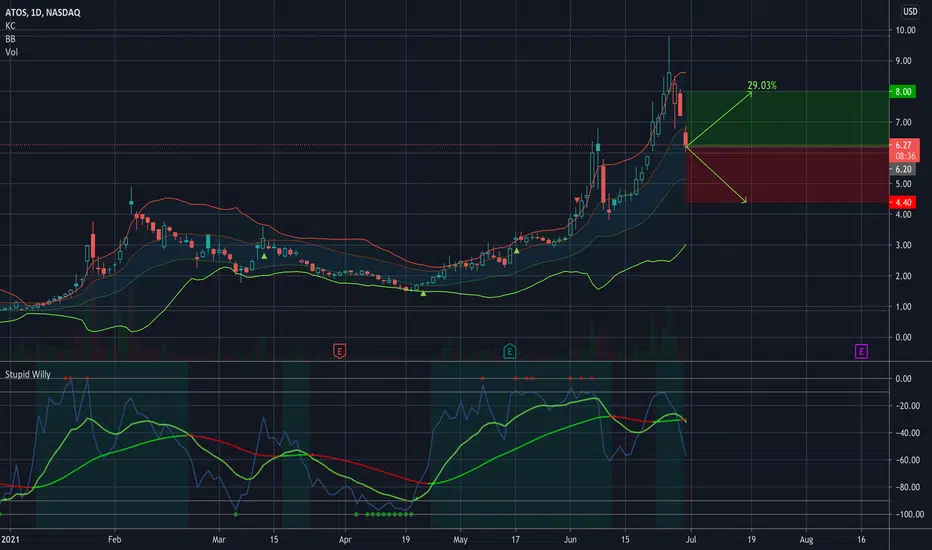Screen dimensions: 932x550
Task: Select the green profit zone of long position
Action: [788, 118]
